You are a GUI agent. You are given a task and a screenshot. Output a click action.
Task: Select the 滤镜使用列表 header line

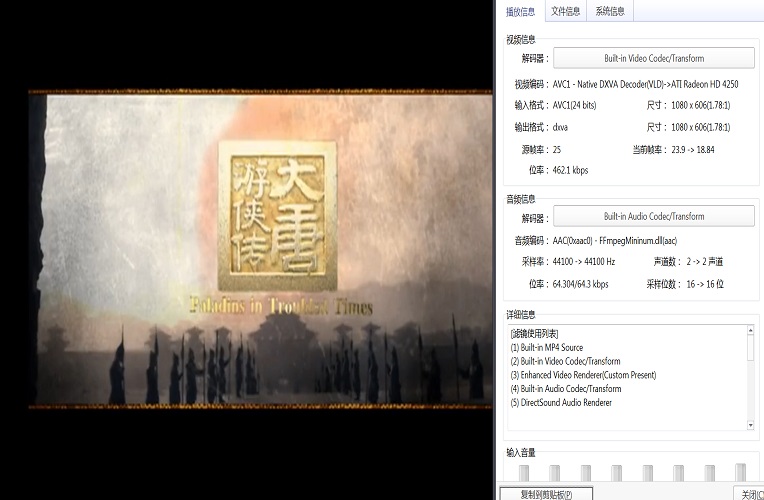pos(534,334)
